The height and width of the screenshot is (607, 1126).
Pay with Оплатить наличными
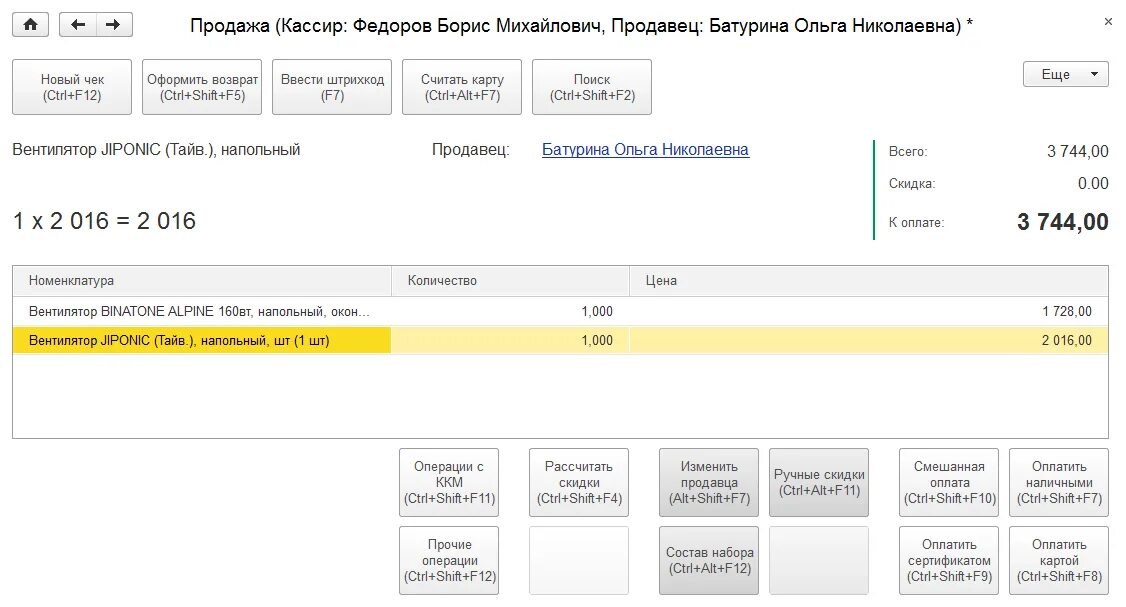(1058, 483)
